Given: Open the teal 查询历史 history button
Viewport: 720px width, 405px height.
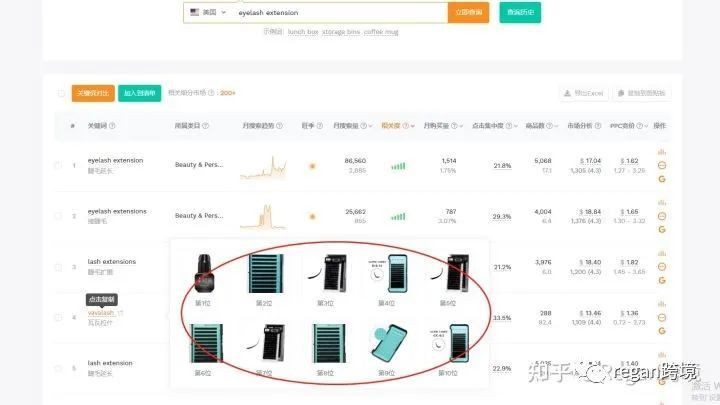Looking at the screenshot, I should (520, 12).
